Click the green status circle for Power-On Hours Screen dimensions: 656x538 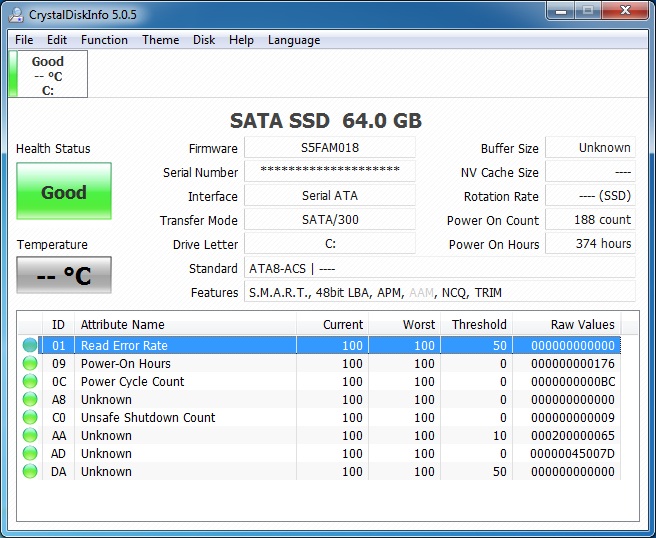pos(30,363)
